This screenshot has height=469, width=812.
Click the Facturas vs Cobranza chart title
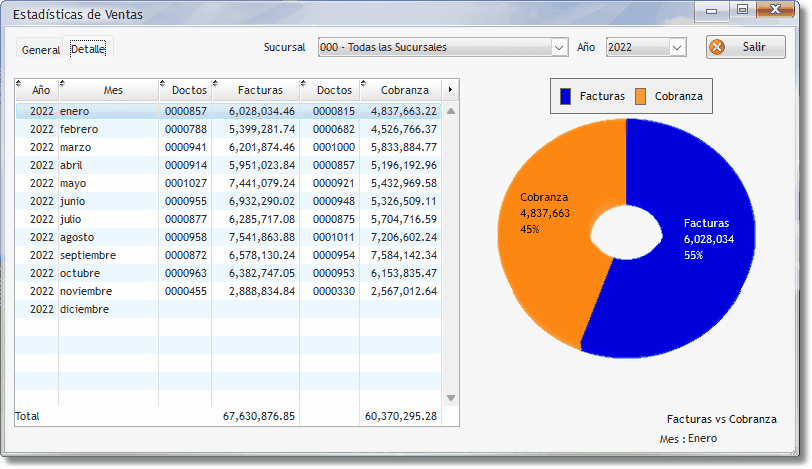coord(721,419)
